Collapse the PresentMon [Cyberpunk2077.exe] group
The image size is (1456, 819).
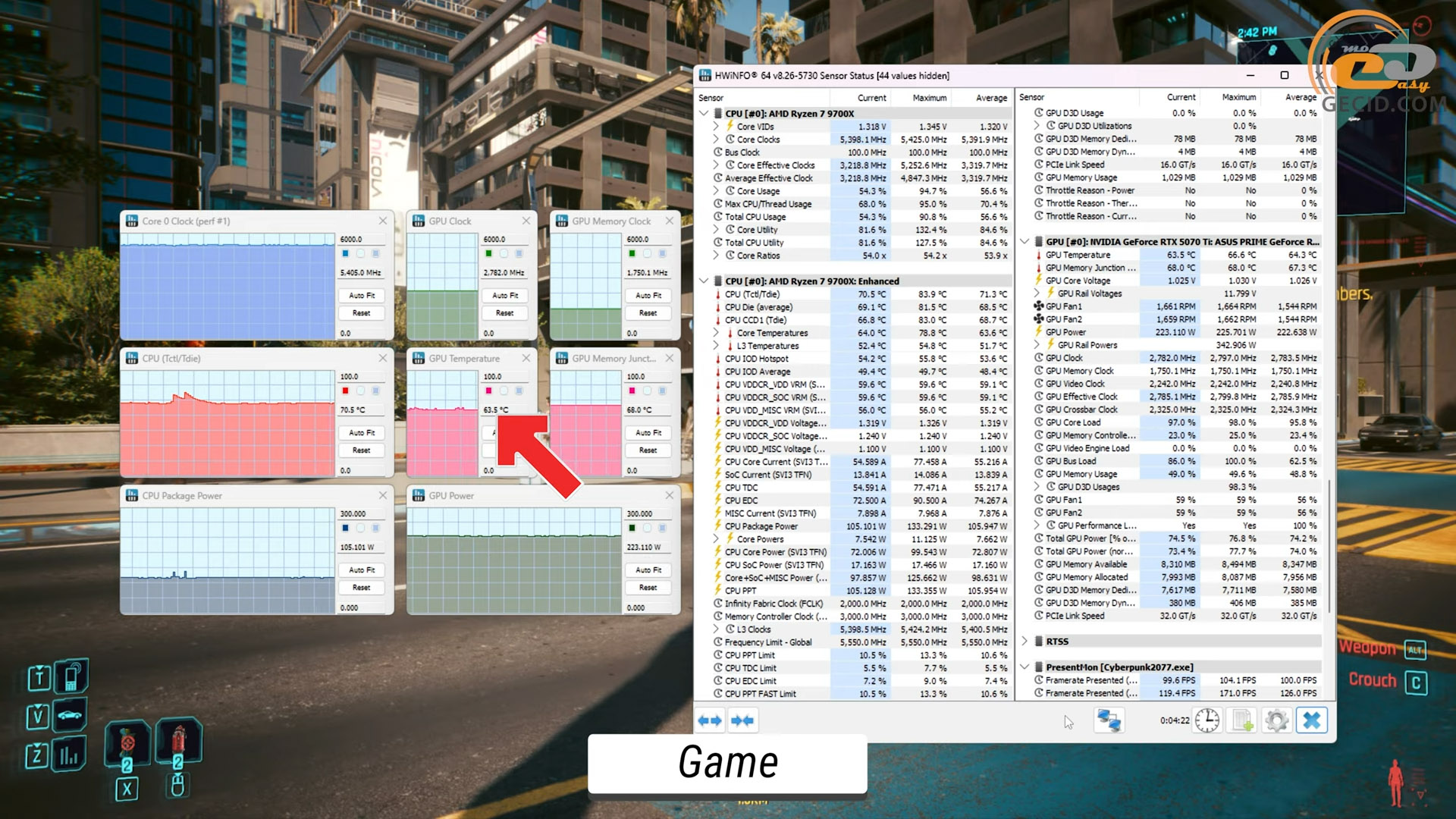tap(1025, 667)
